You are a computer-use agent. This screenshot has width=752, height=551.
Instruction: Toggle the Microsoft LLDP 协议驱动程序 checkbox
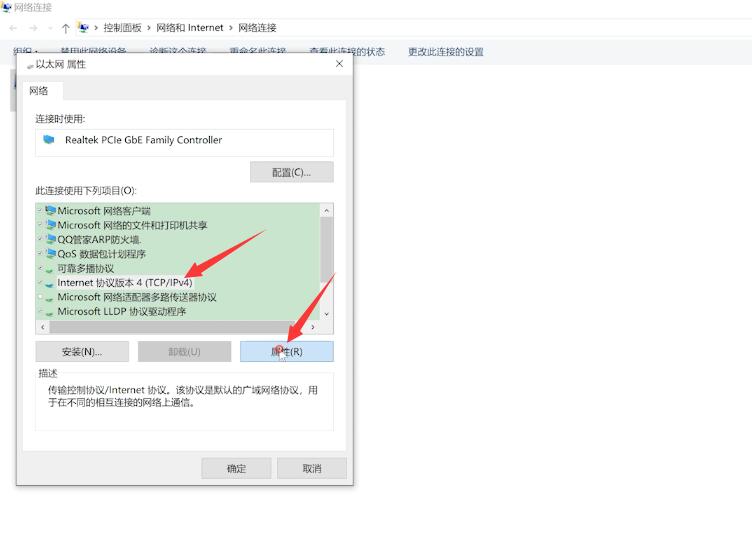(x=40, y=311)
